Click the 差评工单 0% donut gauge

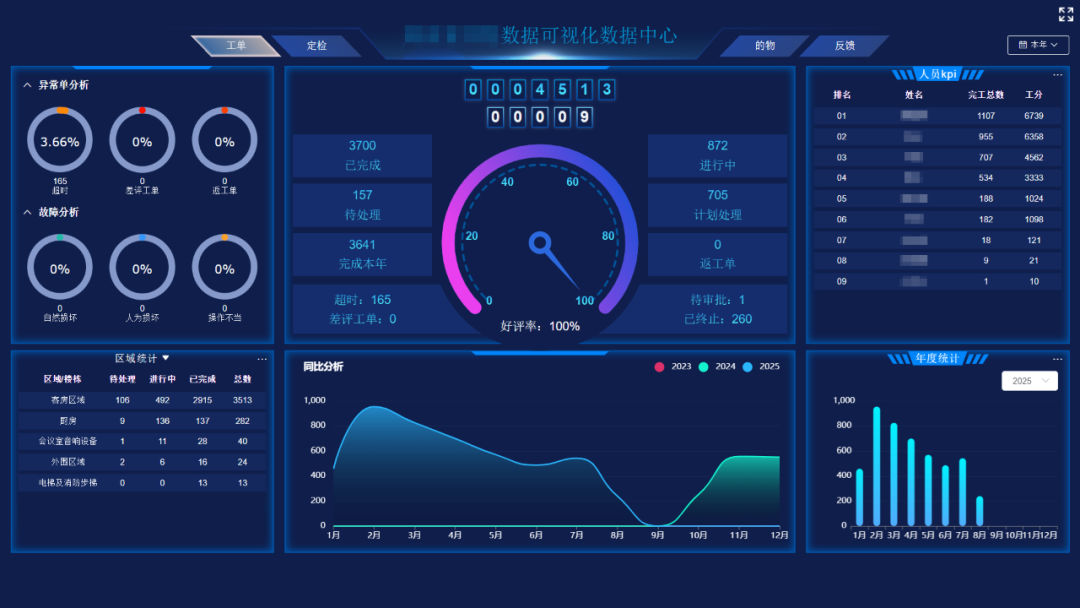tap(142, 140)
